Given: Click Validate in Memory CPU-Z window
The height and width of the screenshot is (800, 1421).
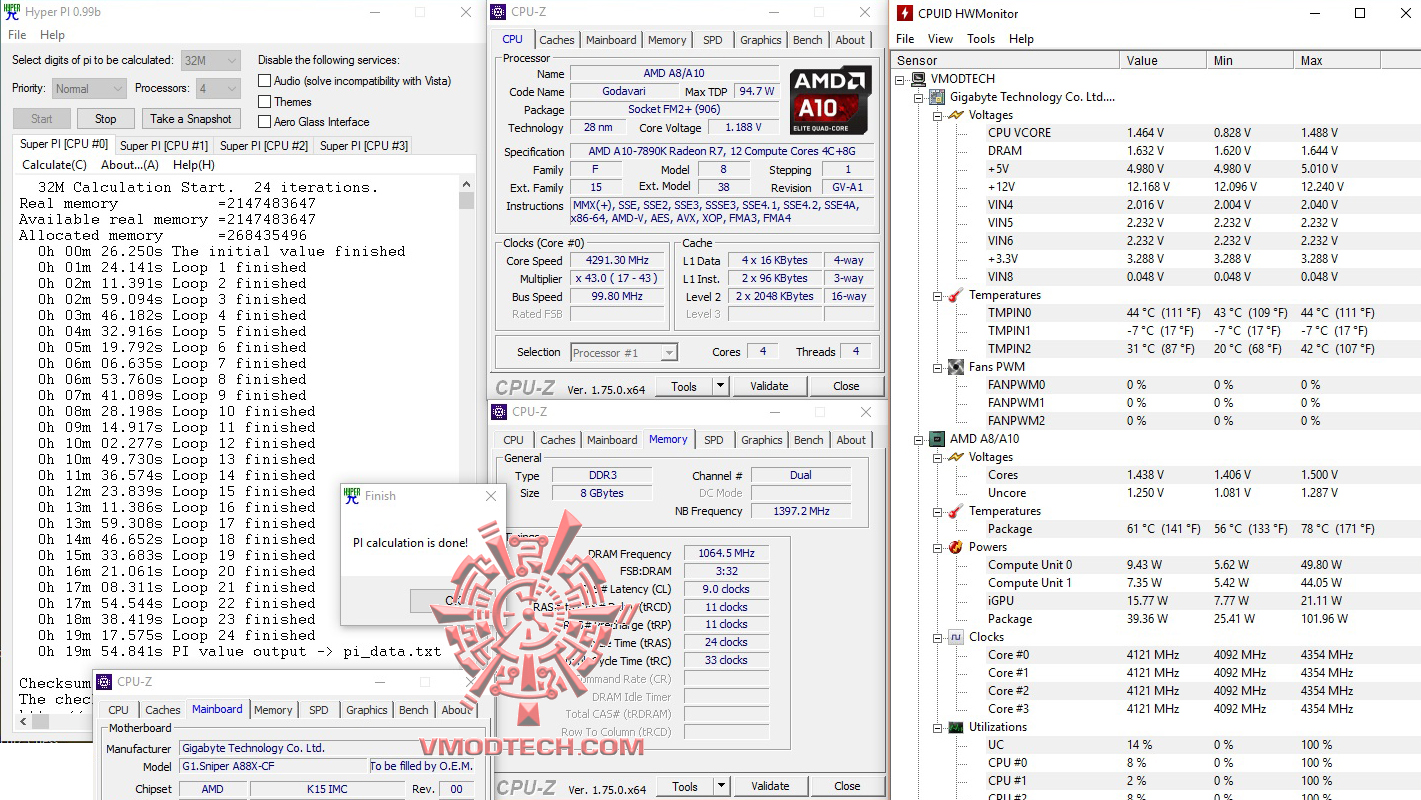Looking at the screenshot, I should (770, 786).
